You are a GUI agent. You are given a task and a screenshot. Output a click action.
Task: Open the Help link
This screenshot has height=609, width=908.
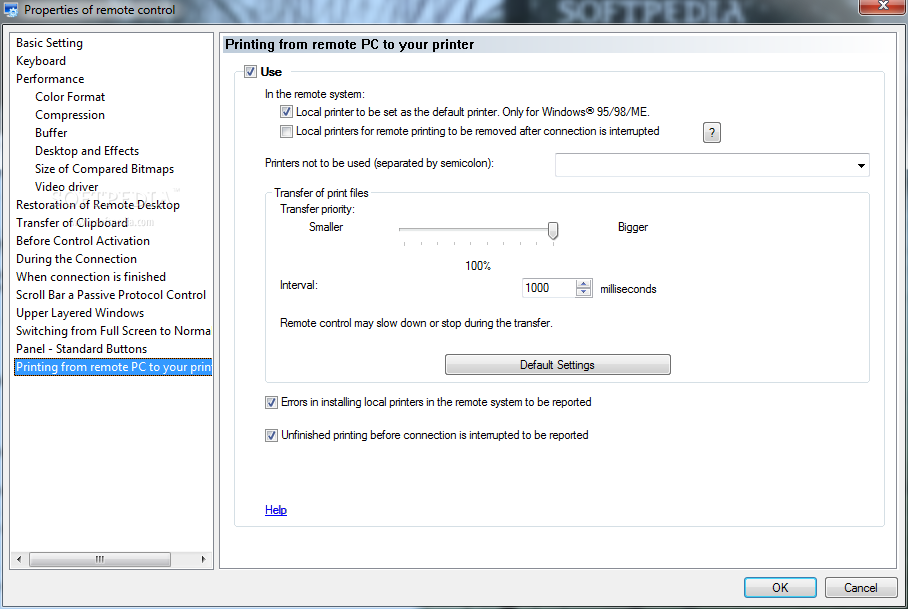[276, 510]
